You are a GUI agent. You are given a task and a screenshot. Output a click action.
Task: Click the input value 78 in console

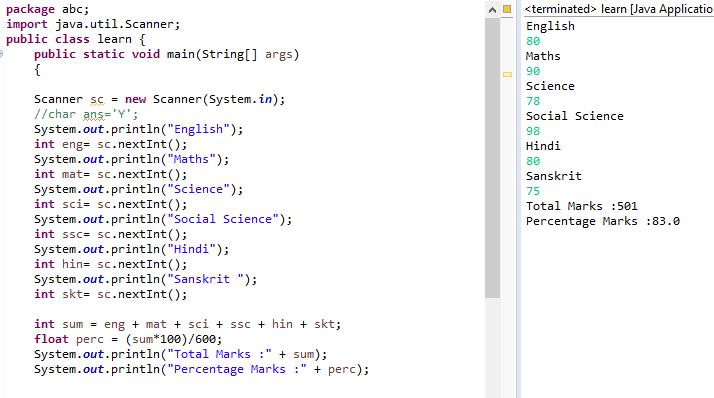(533, 102)
